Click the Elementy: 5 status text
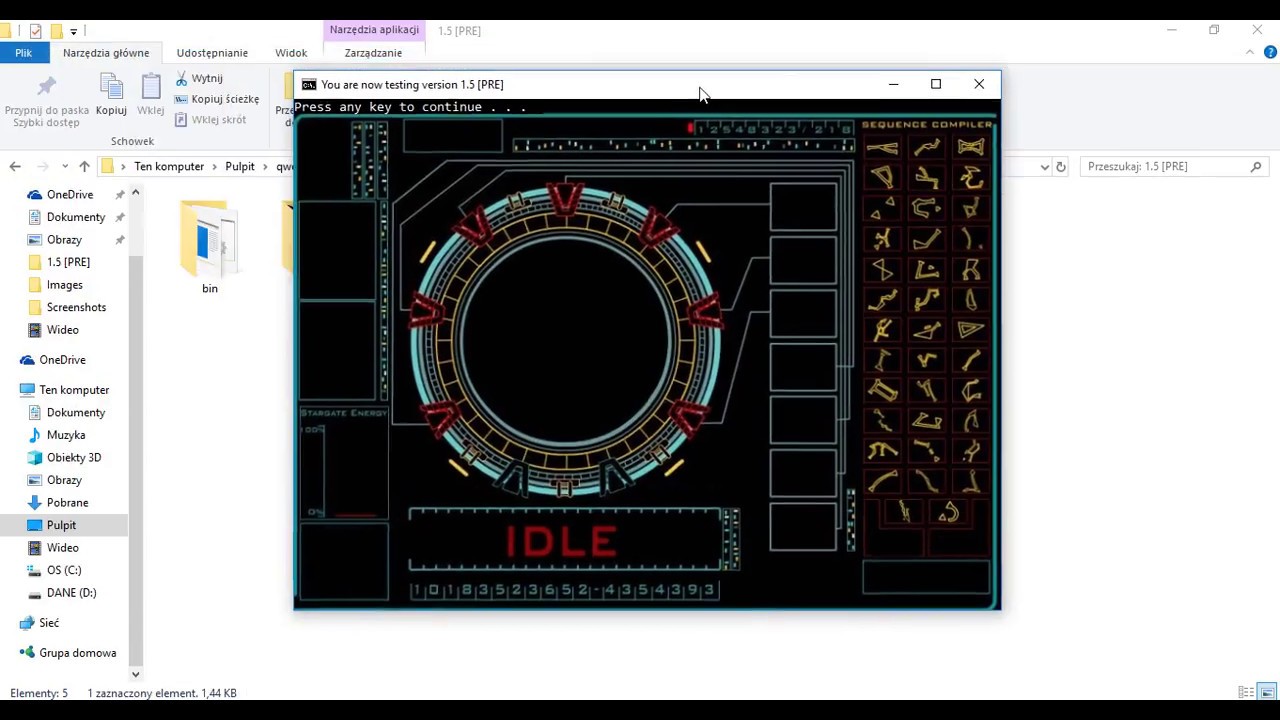Viewport: 1280px width, 720px height. (x=39, y=693)
